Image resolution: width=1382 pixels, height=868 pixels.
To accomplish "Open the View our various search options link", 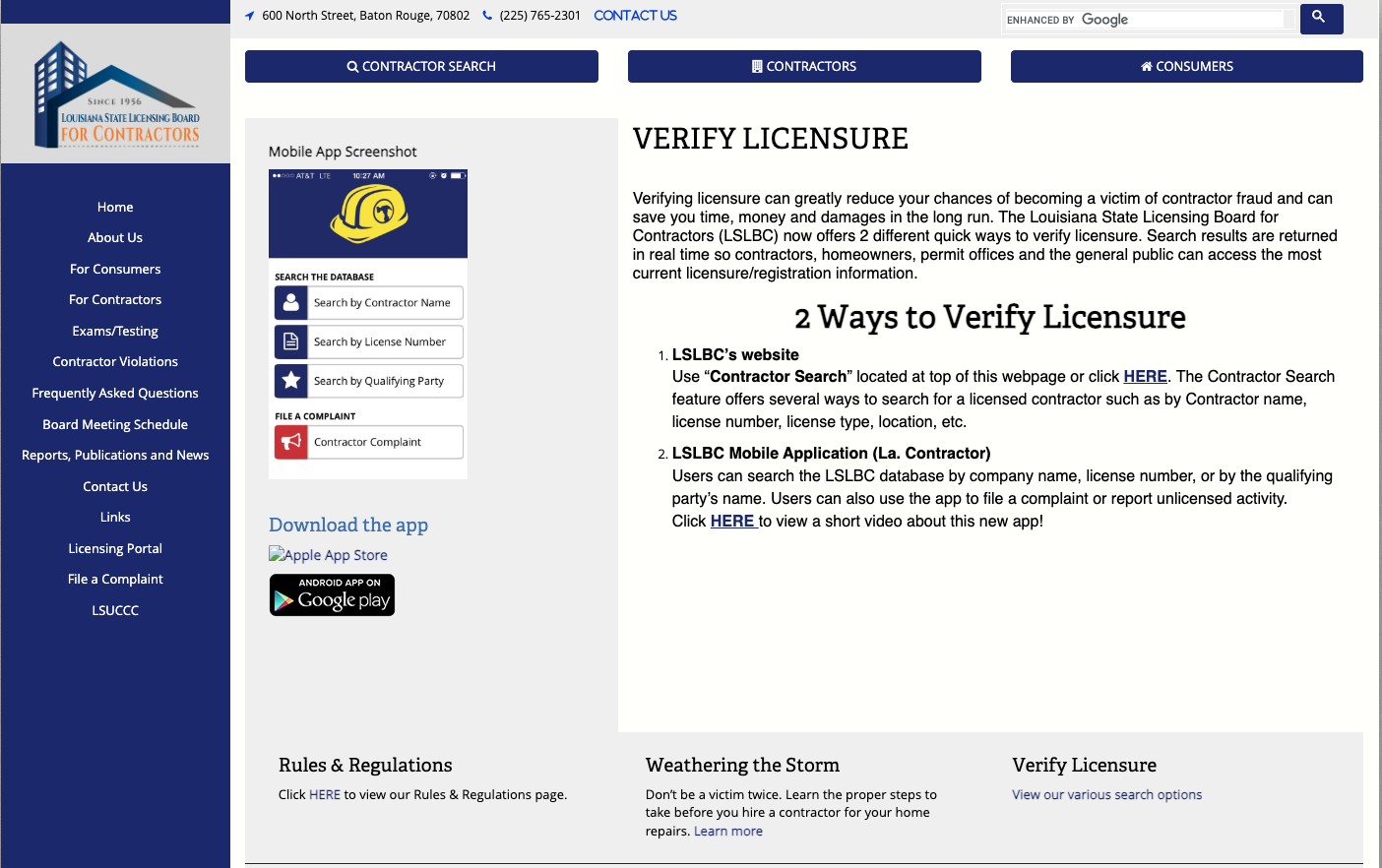I will tap(1106, 795).
